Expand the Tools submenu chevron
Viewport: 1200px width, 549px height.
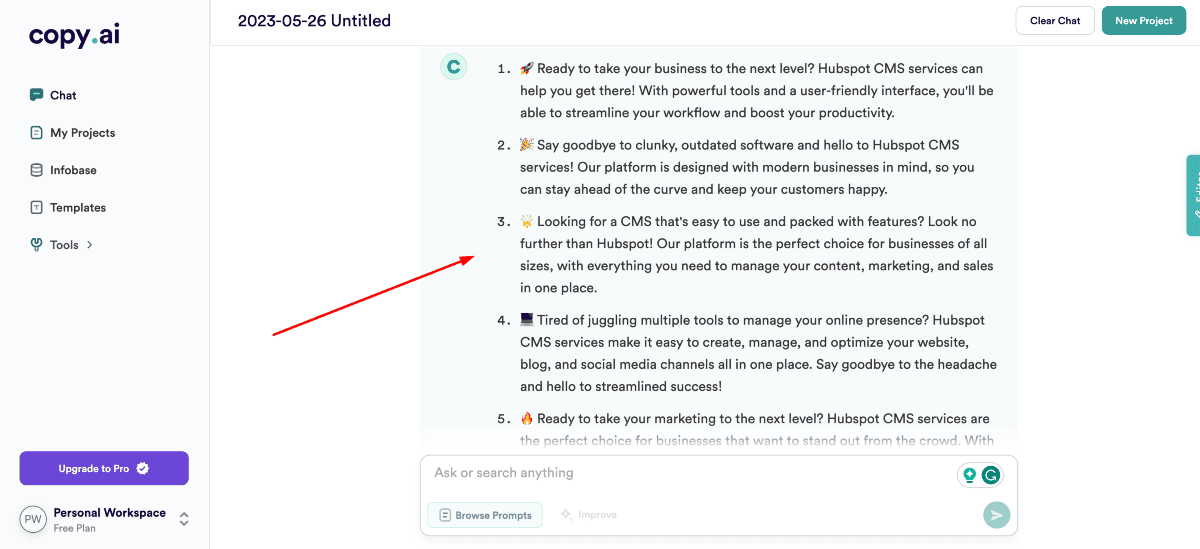click(x=90, y=245)
